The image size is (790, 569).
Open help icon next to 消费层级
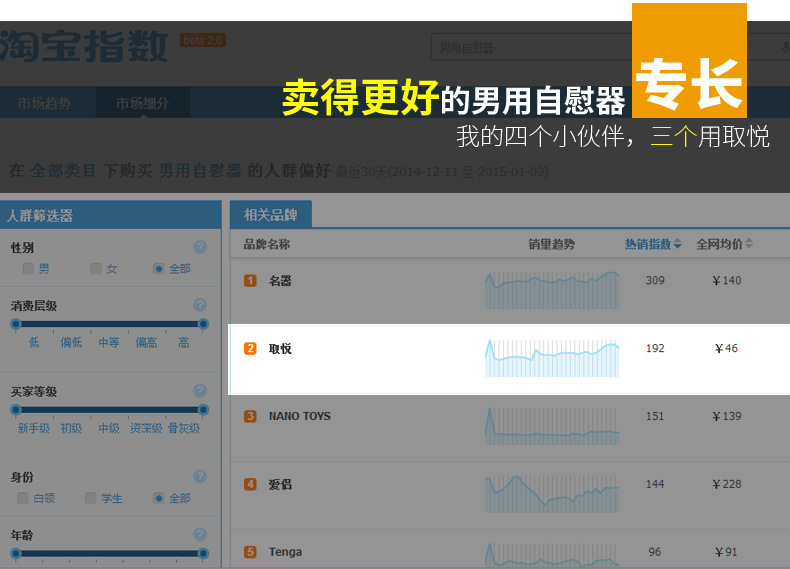click(x=200, y=305)
